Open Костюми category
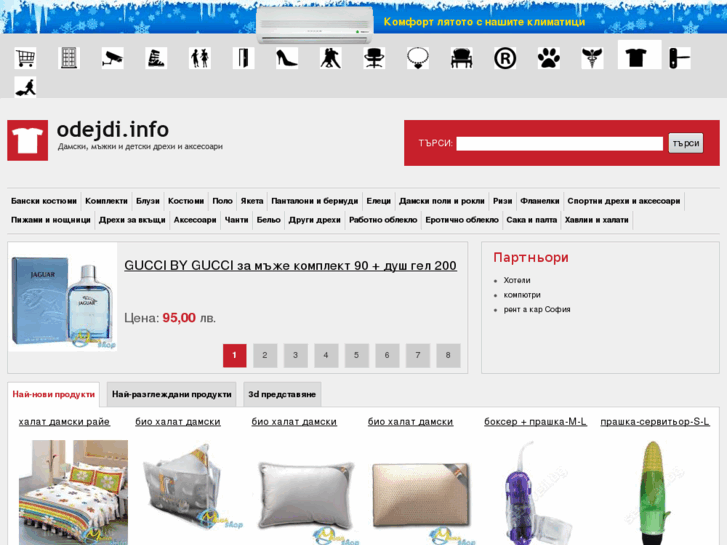Screen dimensions: 727x545 [185, 201]
